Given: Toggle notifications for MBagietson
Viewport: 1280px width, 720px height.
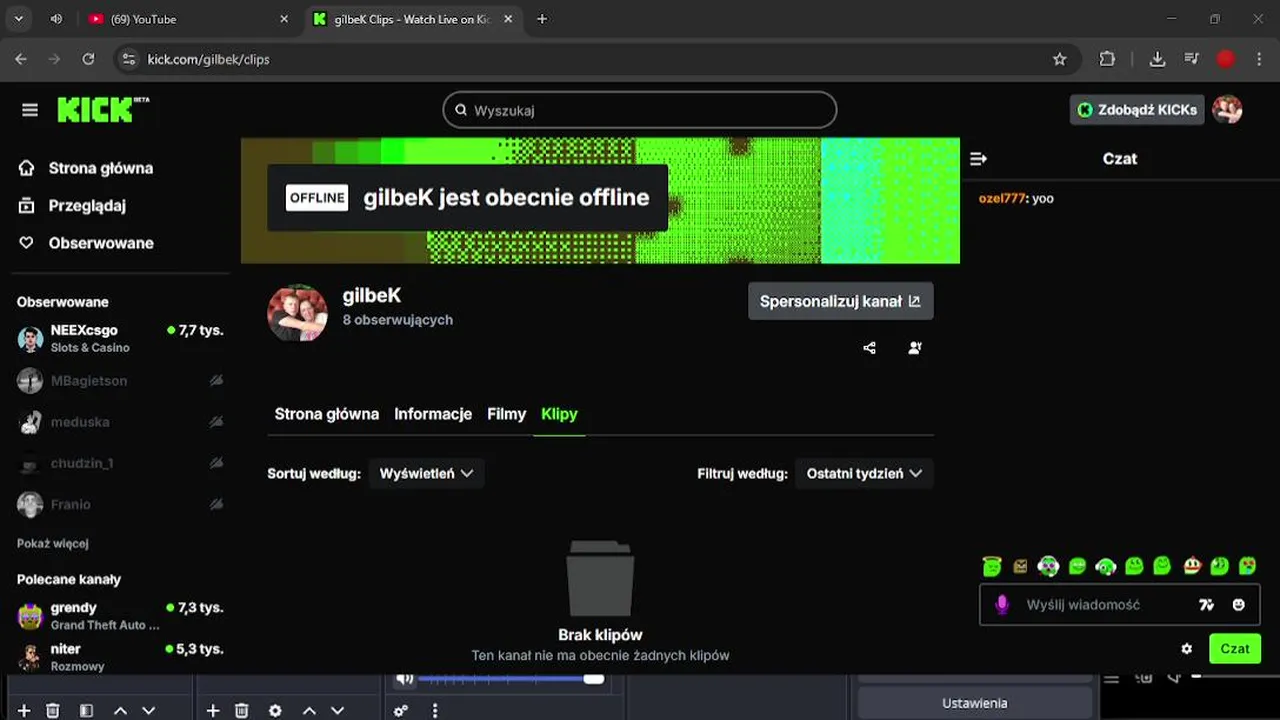Looking at the screenshot, I should click(x=216, y=381).
